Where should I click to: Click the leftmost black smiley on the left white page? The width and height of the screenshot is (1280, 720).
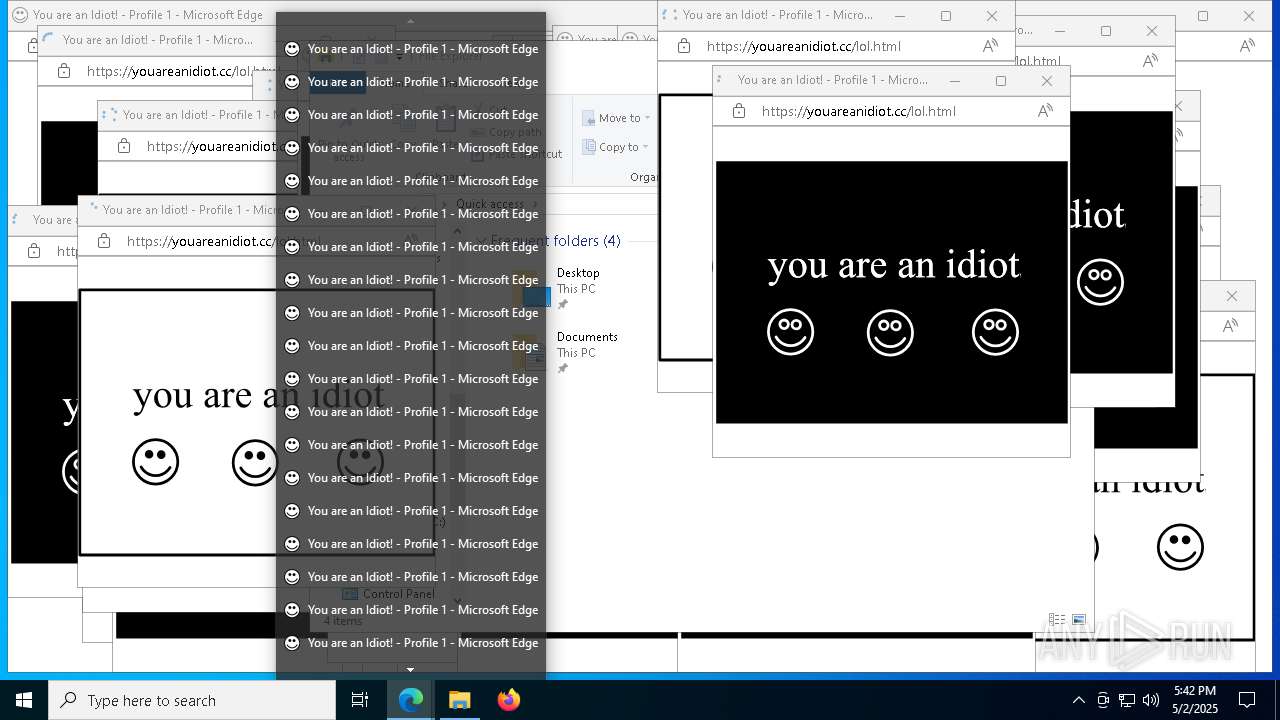(155, 462)
